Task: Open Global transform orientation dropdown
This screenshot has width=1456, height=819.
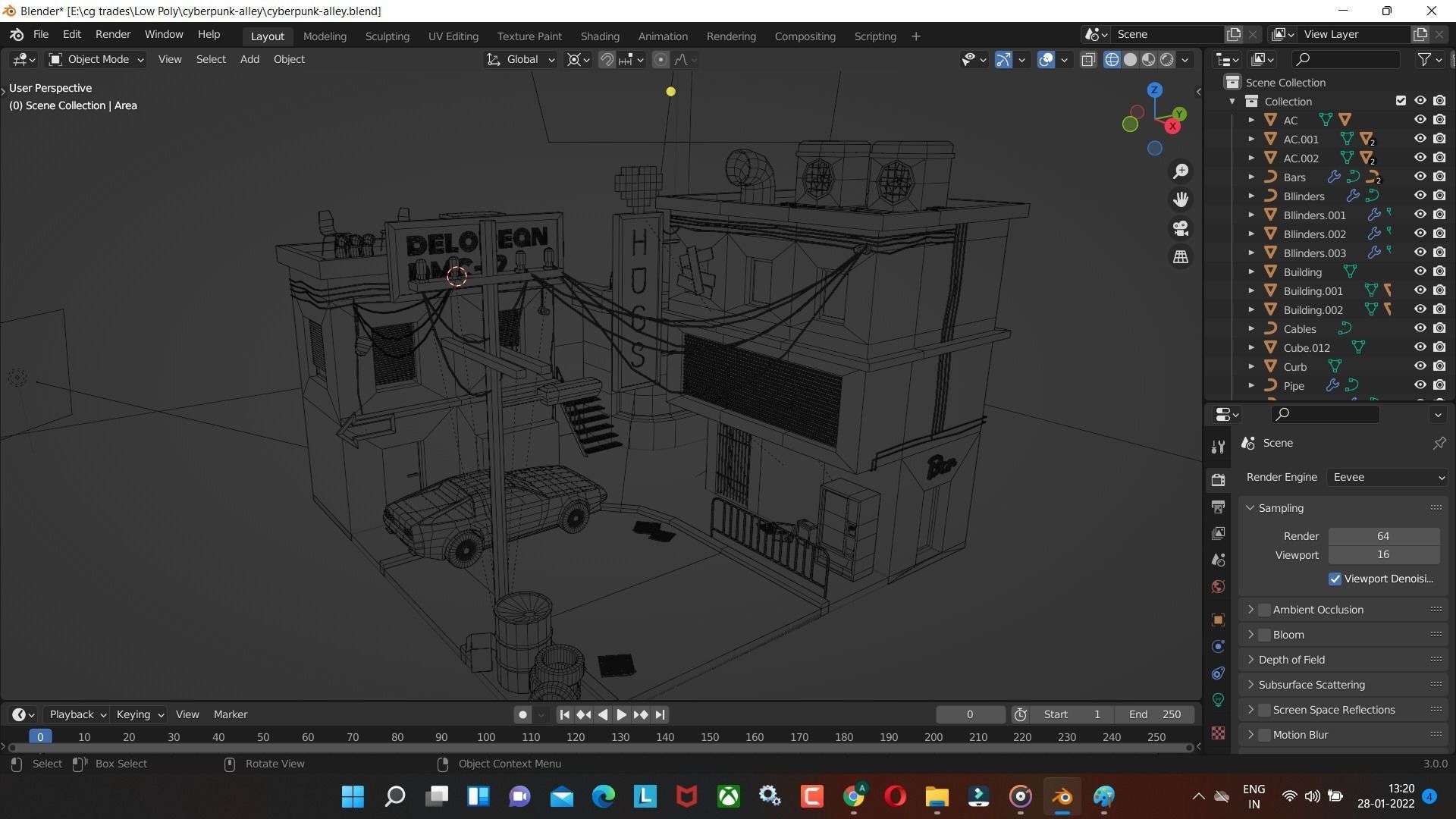Action: (x=520, y=59)
